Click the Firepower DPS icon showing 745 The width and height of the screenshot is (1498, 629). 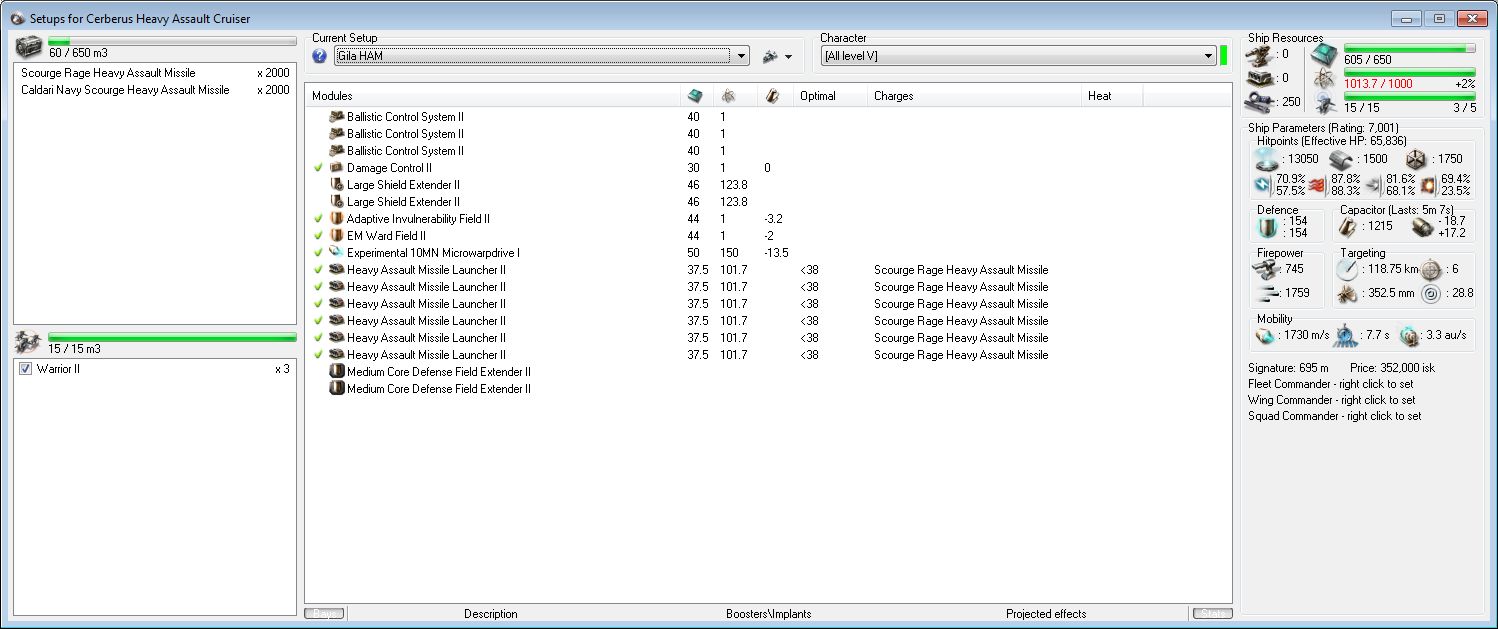click(1268, 270)
